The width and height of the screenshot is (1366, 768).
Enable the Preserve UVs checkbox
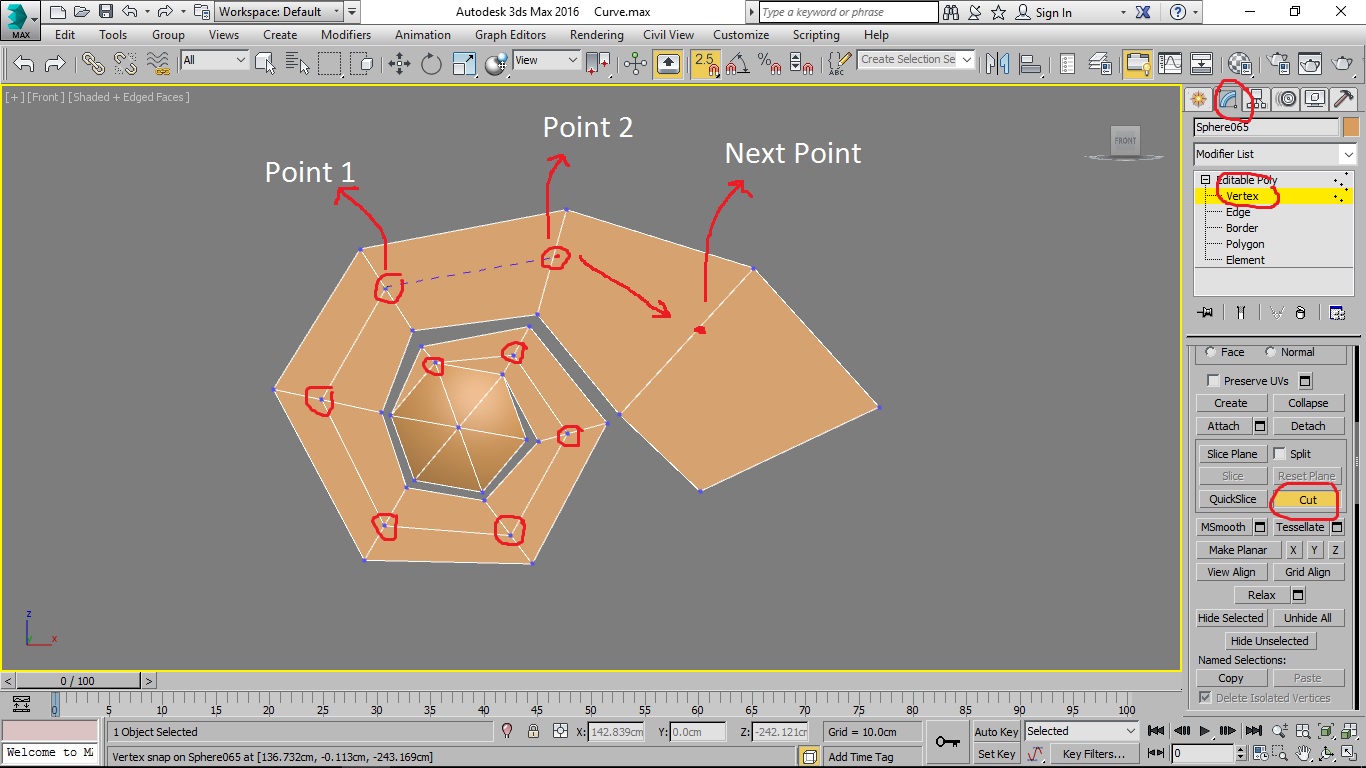point(1213,380)
